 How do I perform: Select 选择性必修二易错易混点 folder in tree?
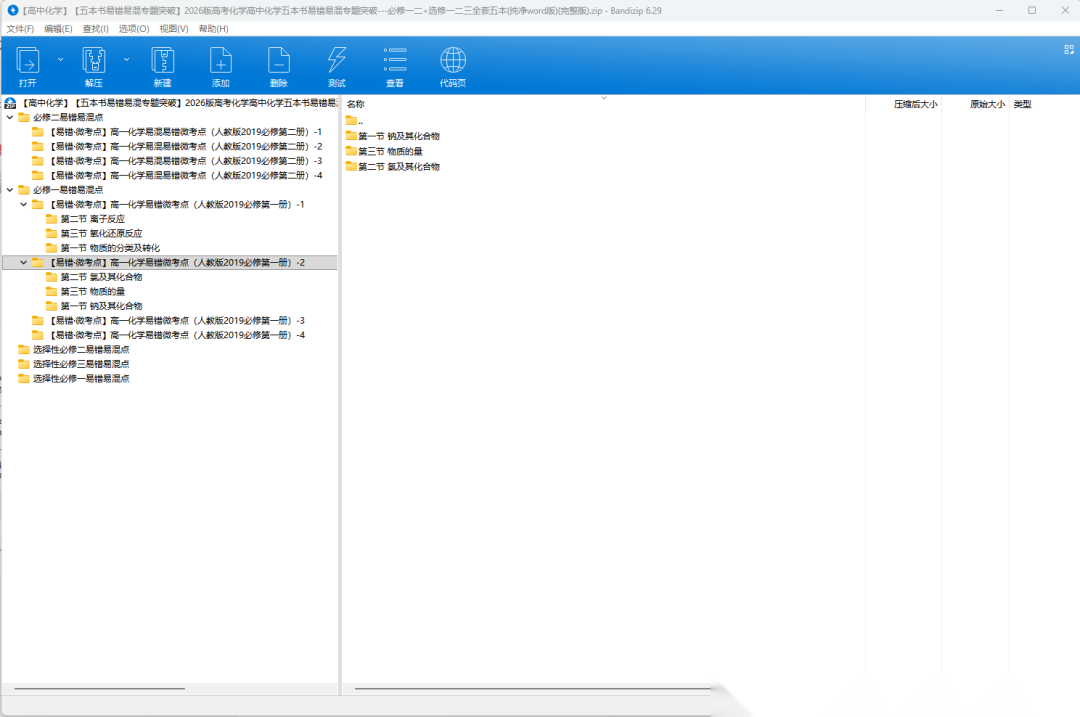point(80,350)
